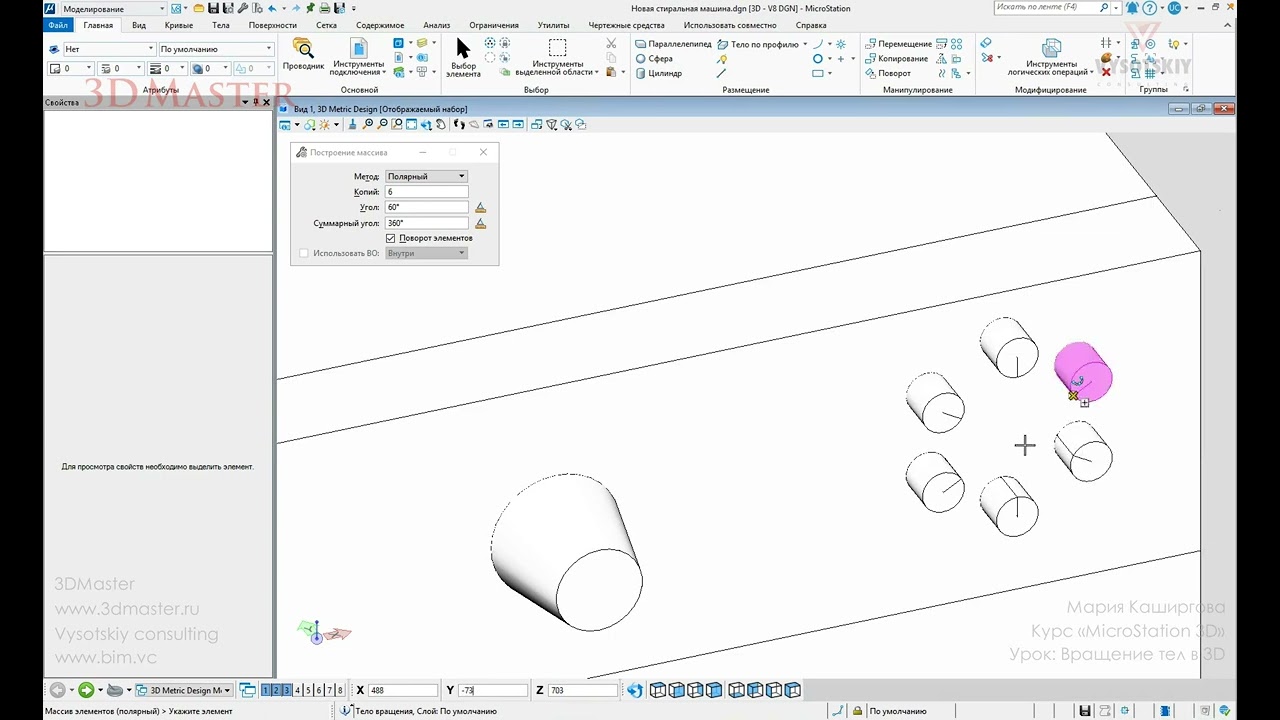Open the По умолчанию template dropdown in ribbon
This screenshot has height=720, width=1280.
coord(216,49)
